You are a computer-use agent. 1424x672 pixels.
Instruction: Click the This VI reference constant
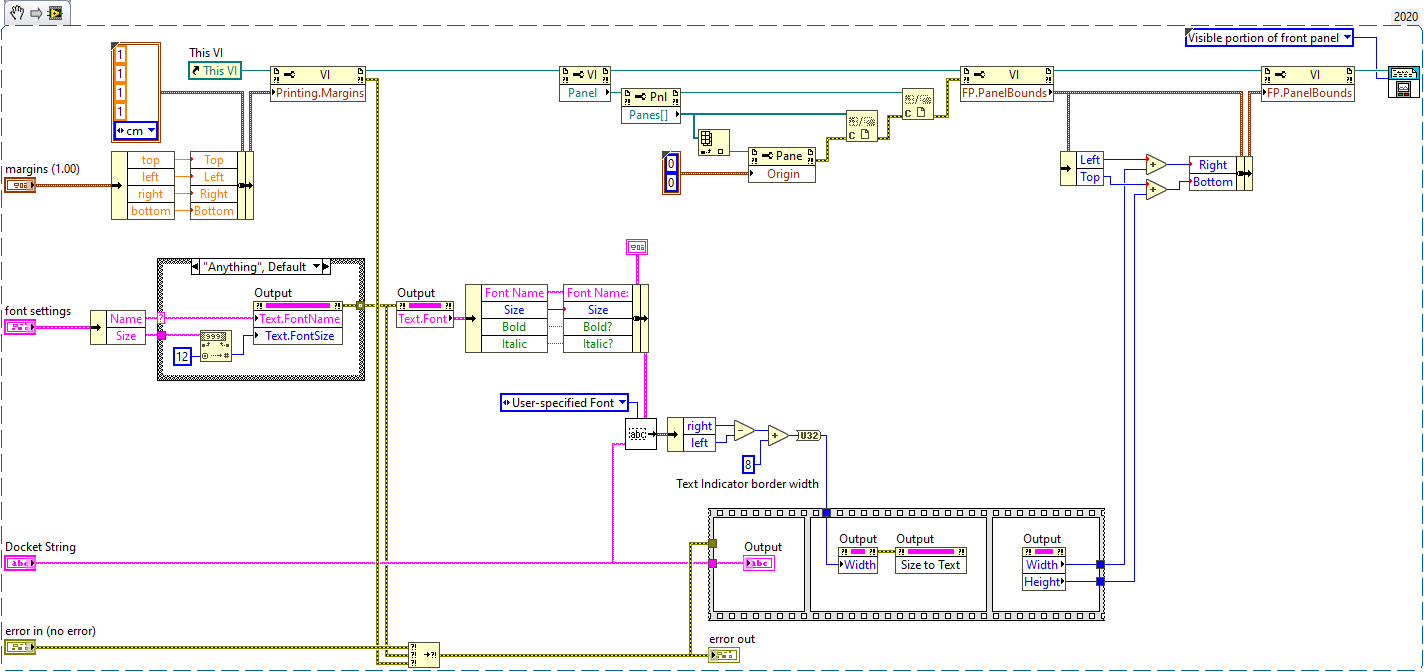pos(216,71)
